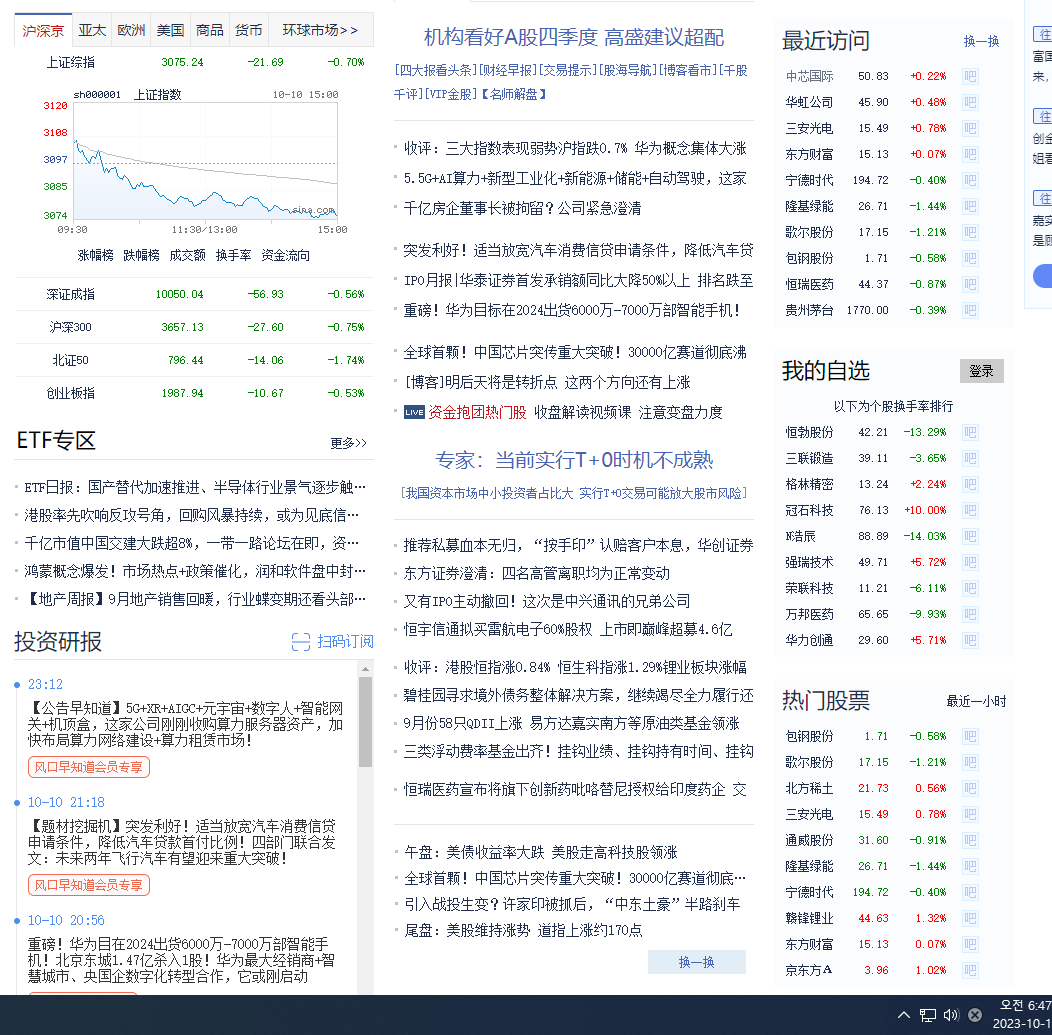Open the 【名师解盘】 link
This screenshot has height=1035, width=1052.
513,94
